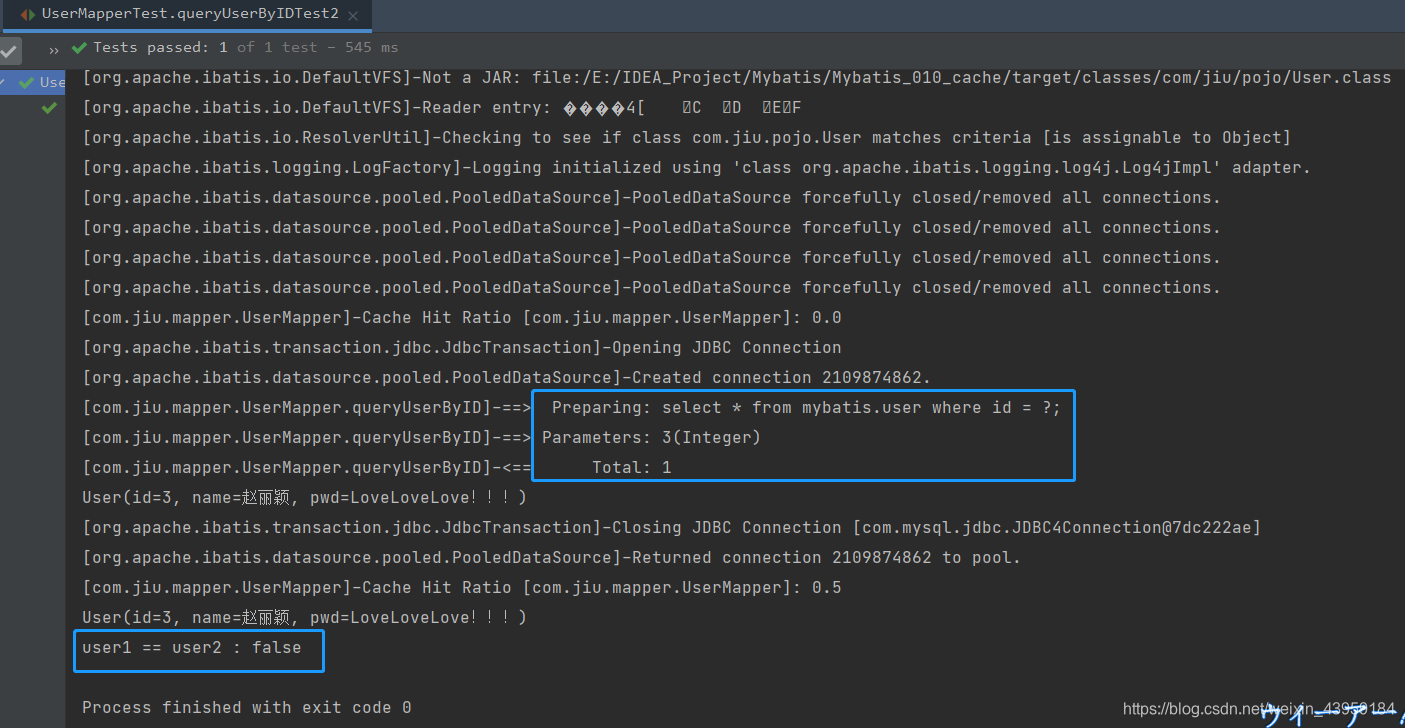Image resolution: width=1405 pixels, height=728 pixels.
Task: Click the 'Opening JDBC Connection' log line
Action: [x=462, y=347]
